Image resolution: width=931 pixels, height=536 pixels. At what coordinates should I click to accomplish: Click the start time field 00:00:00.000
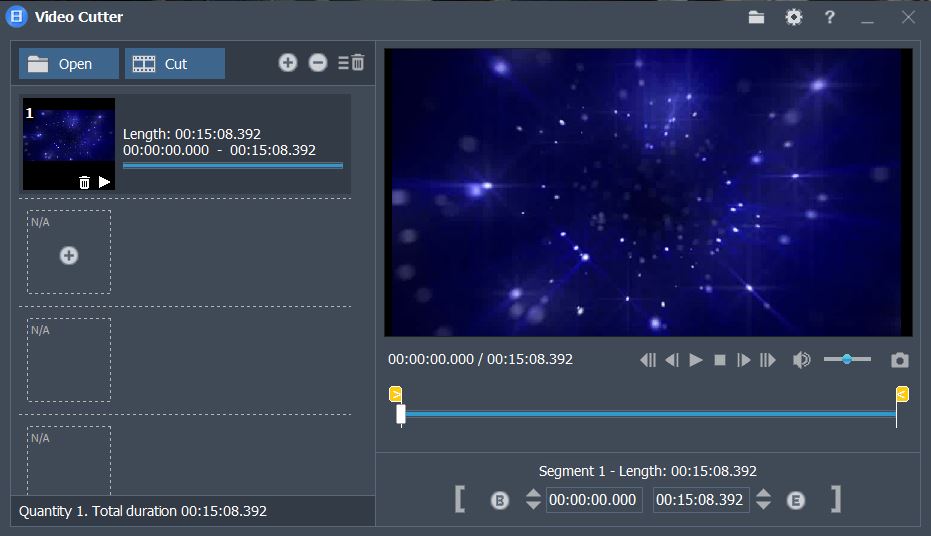[594, 500]
